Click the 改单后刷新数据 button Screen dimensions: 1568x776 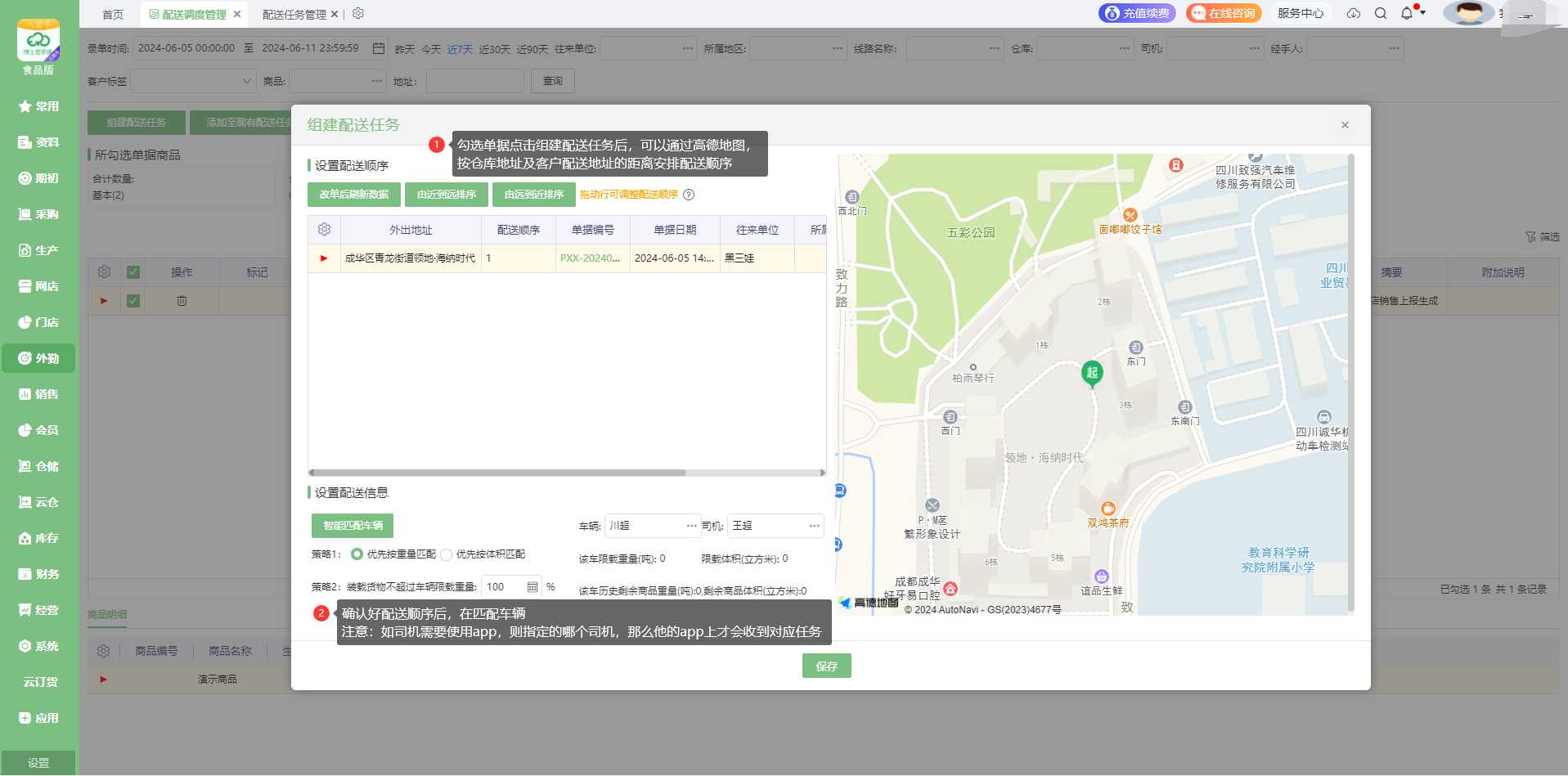pos(354,195)
